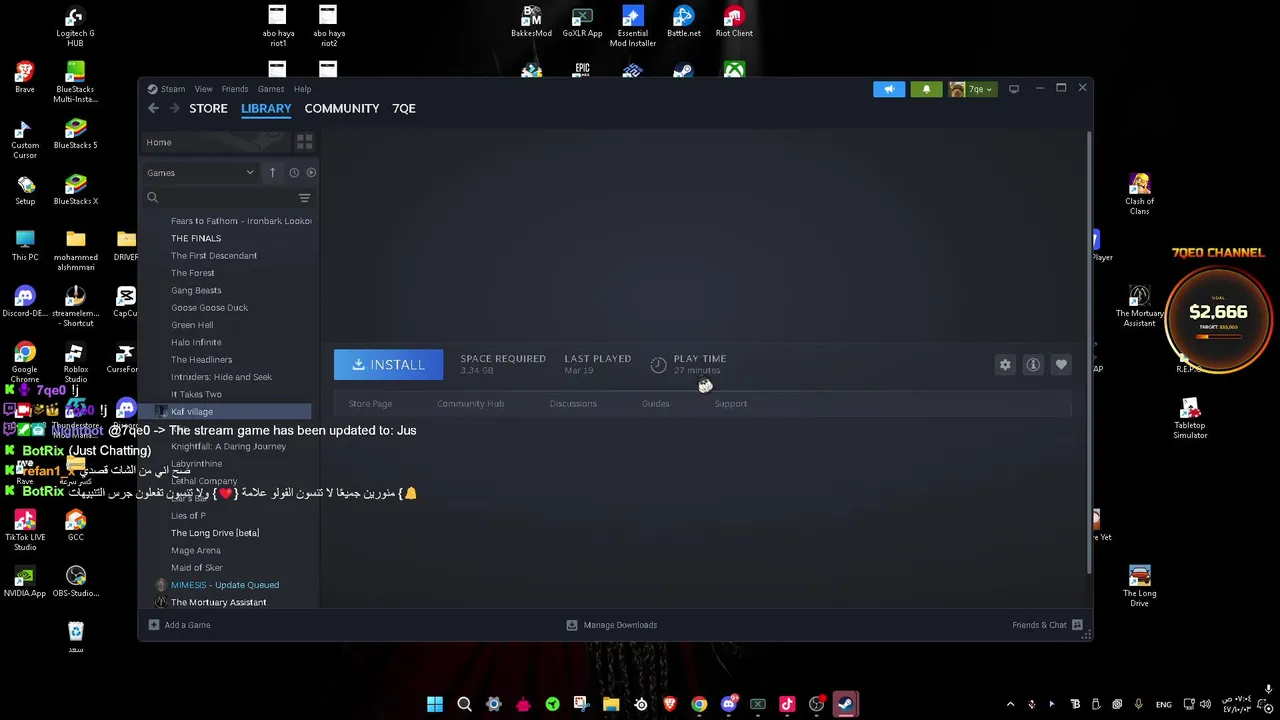Show ready-to-play games filter icon
The width and height of the screenshot is (1280, 720).
tap(311, 172)
